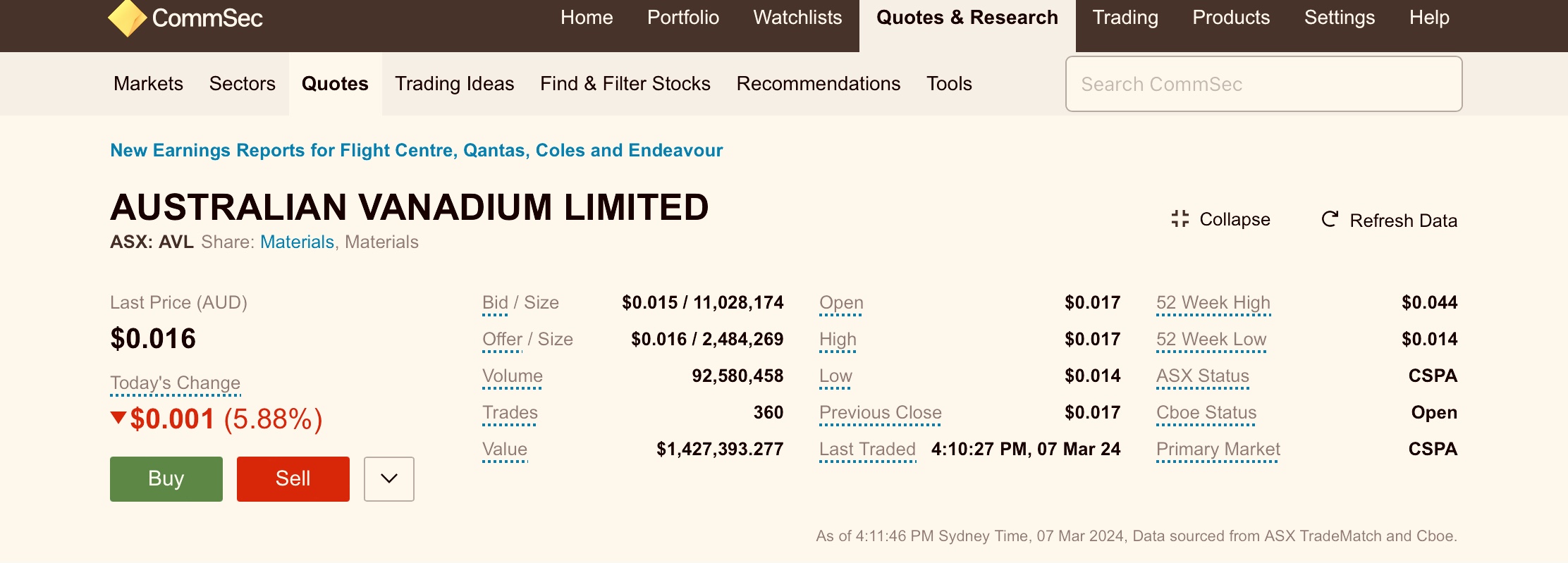This screenshot has height=563, width=1568.
Task: Open Find & Filter Stocks
Action: pos(625,84)
